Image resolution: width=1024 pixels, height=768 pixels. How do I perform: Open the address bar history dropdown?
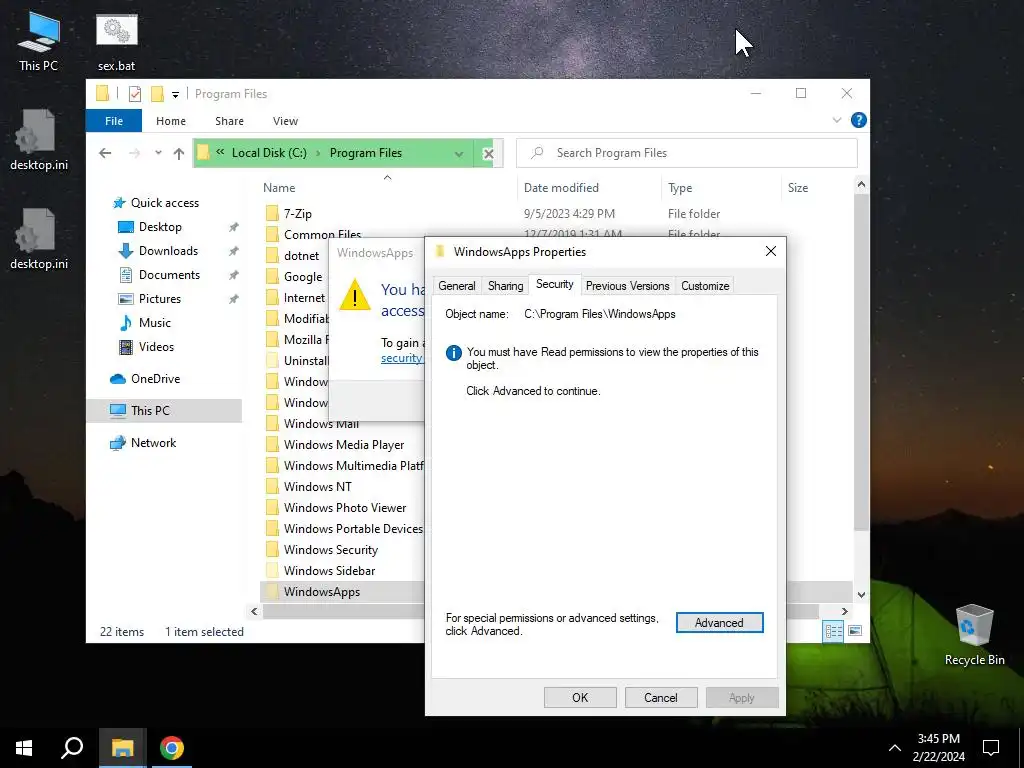pos(459,153)
